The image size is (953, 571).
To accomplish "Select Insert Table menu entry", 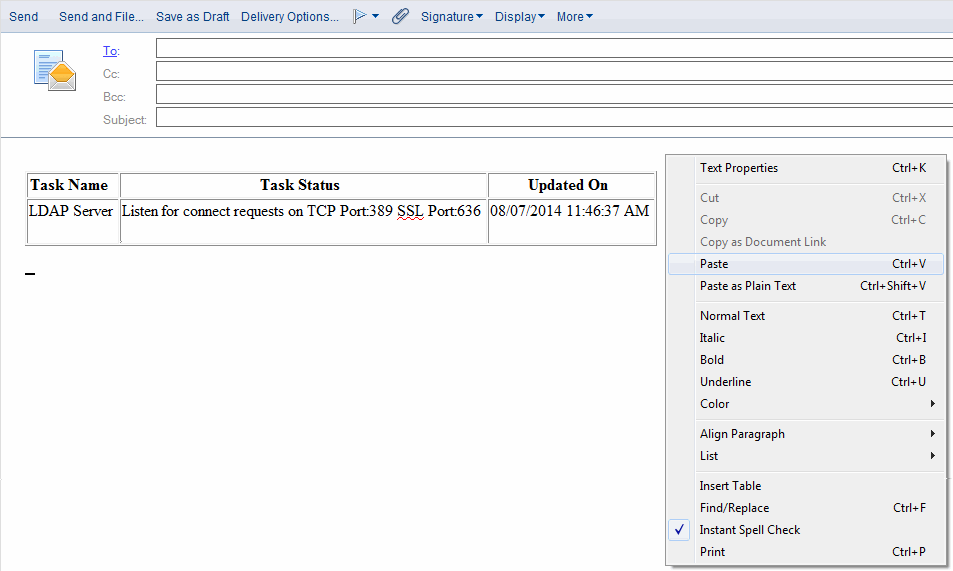I will [x=730, y=486].
